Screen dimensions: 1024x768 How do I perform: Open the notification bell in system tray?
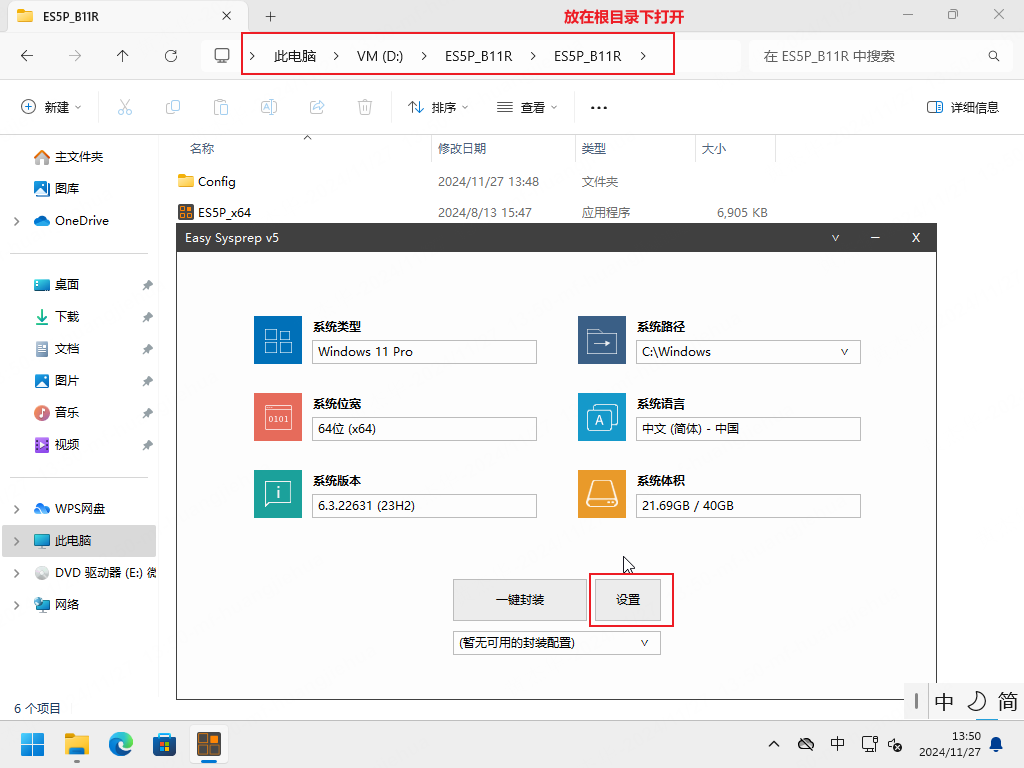click(x=997, y=744)
